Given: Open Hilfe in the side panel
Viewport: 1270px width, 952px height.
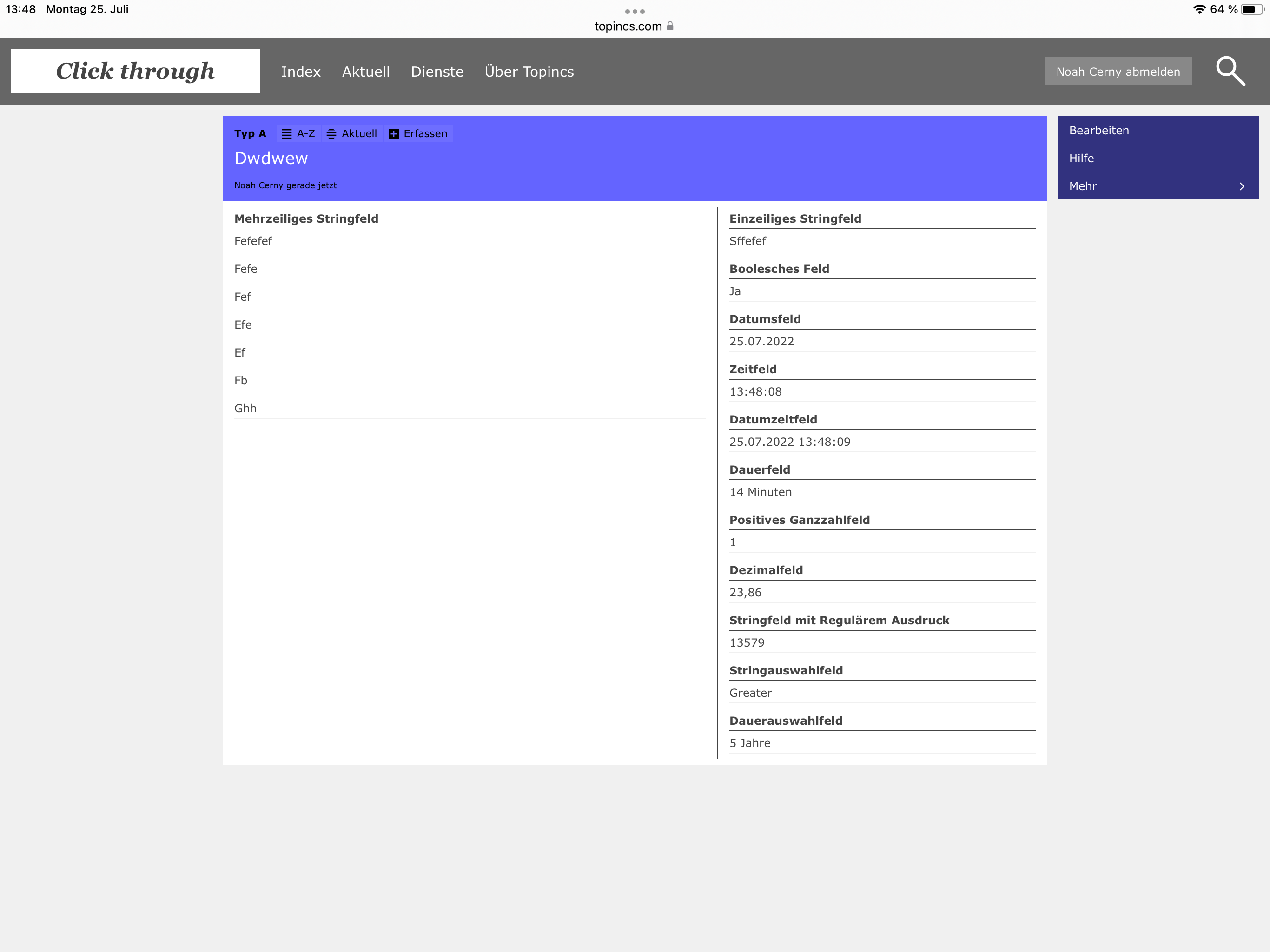Looking at the screenshot, I should (1081, 158).
